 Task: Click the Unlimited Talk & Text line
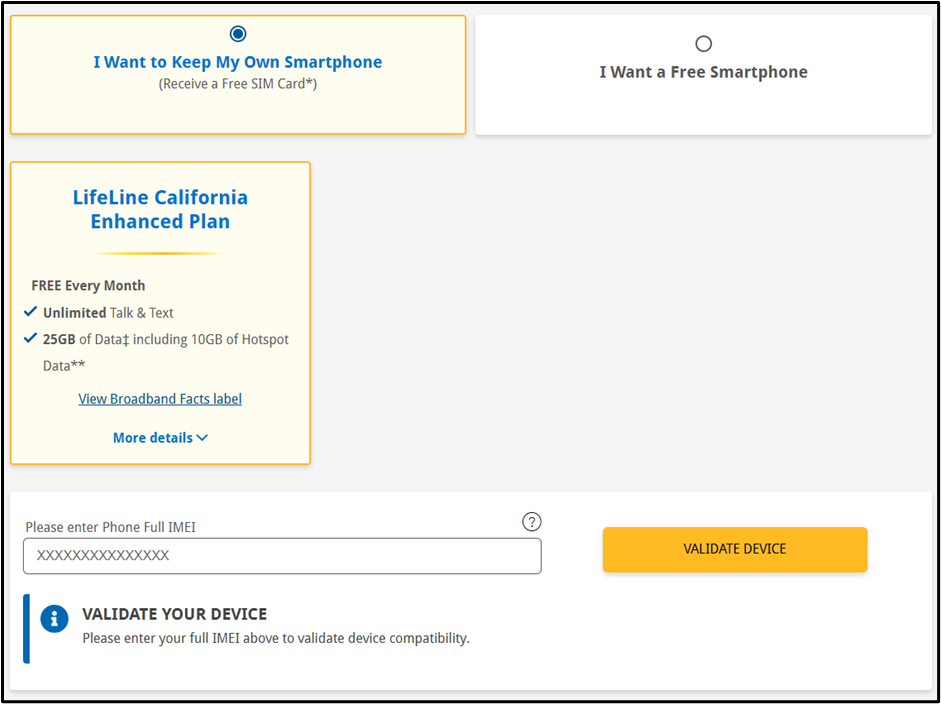[108, 313]
